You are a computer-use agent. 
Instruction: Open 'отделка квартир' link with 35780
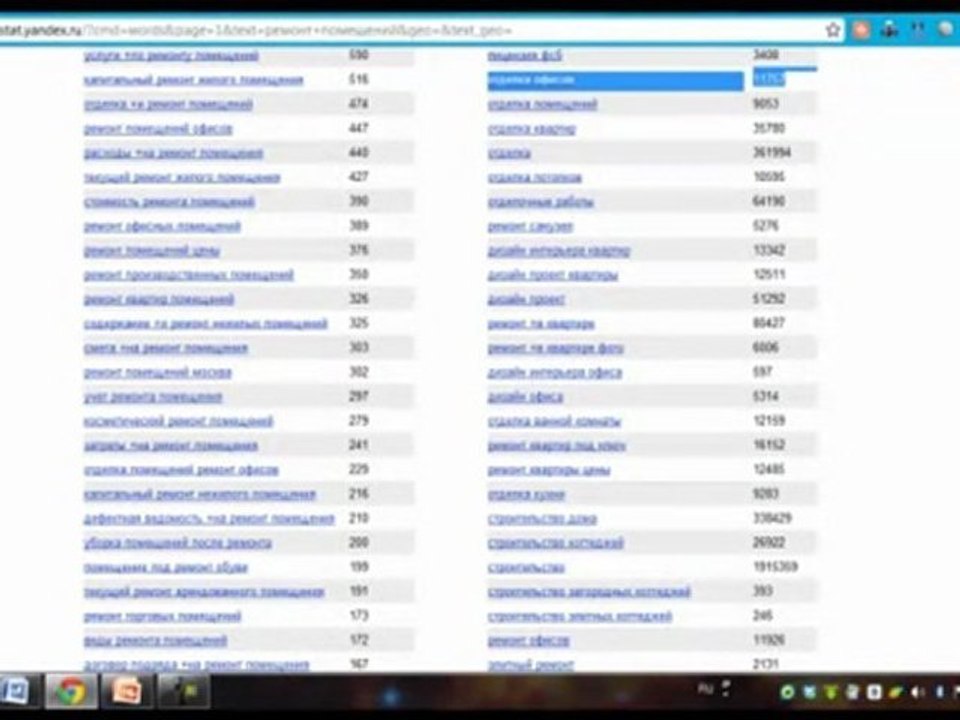coord(531,129)
